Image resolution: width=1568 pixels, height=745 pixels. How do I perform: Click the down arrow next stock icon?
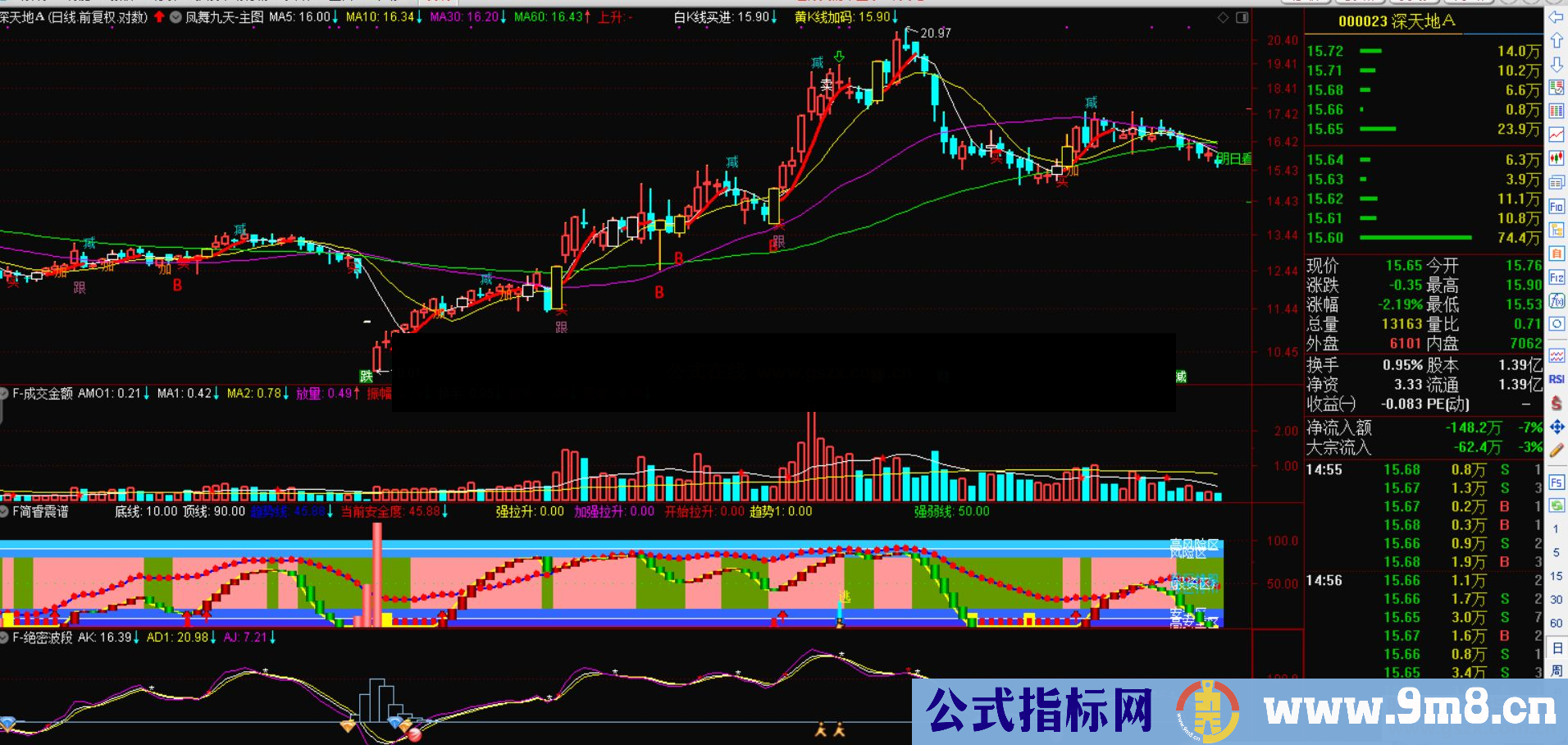[x=1556, y=64]
